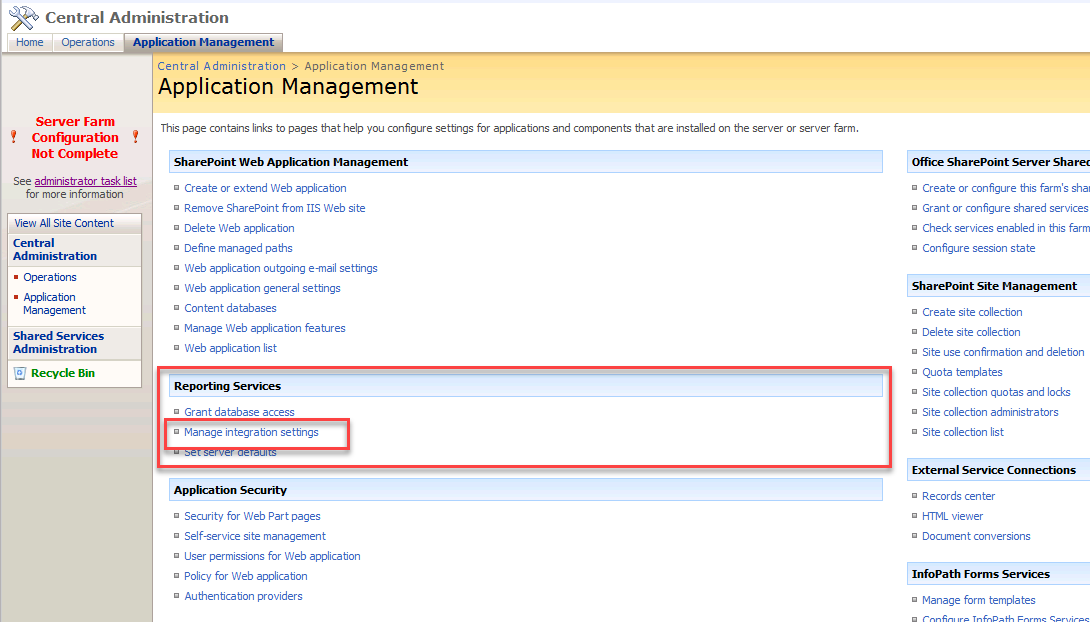Click Quota templates link
Viewport: 1090px width, 622px height.
pos(962,373)
